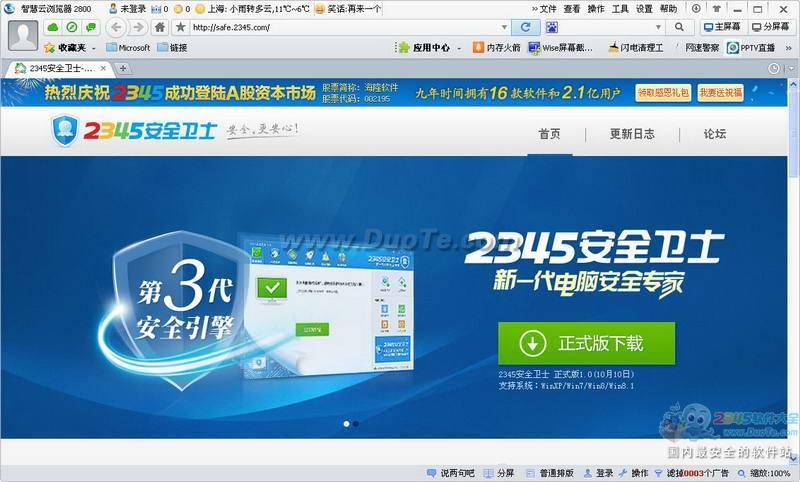Click the 网速警察 bookmark
This screenshot has width=800, height=482.
coord(702,47)
